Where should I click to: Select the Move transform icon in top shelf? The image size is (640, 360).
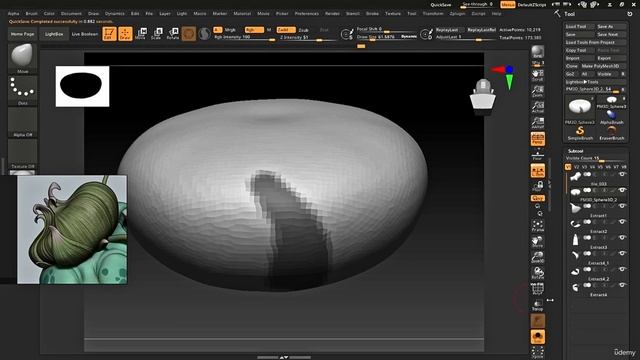point(140,34)
